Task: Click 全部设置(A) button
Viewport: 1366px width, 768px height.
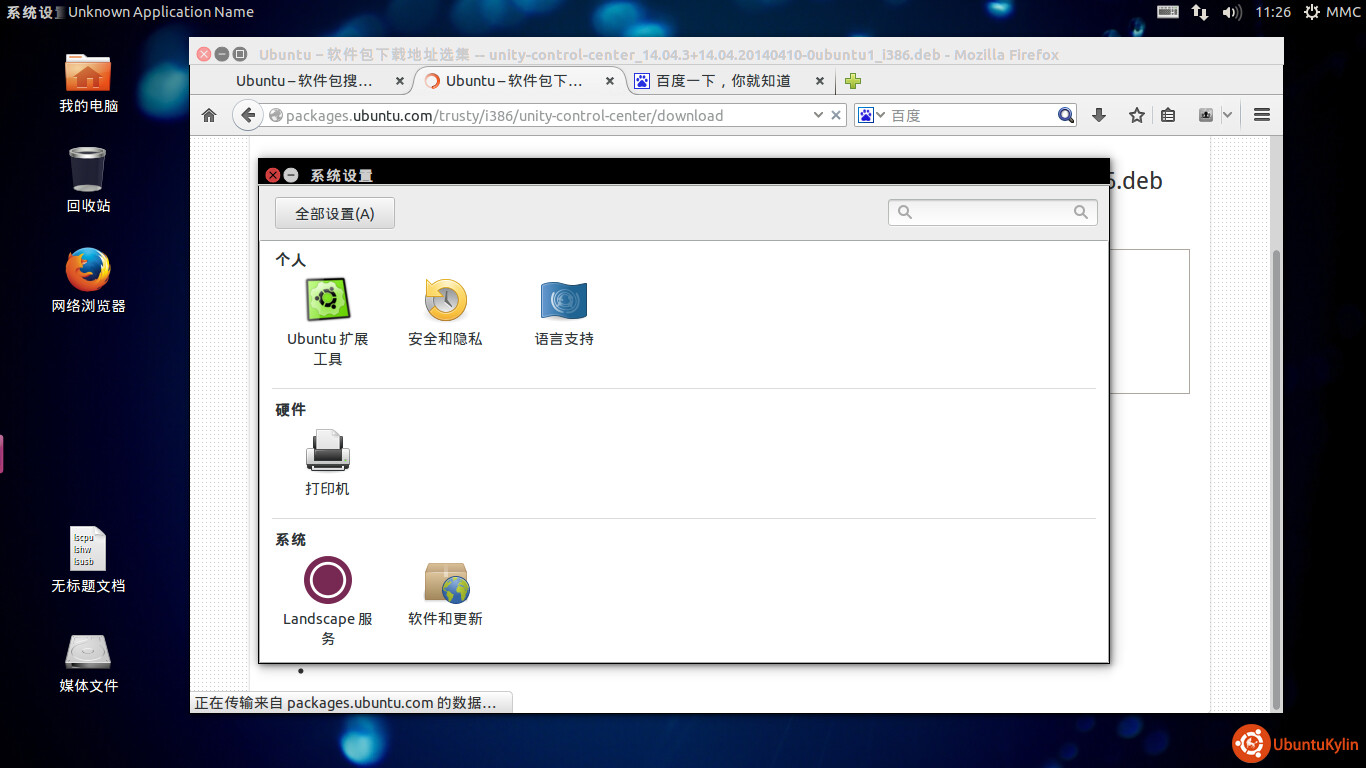Action: tap(334, 213)
